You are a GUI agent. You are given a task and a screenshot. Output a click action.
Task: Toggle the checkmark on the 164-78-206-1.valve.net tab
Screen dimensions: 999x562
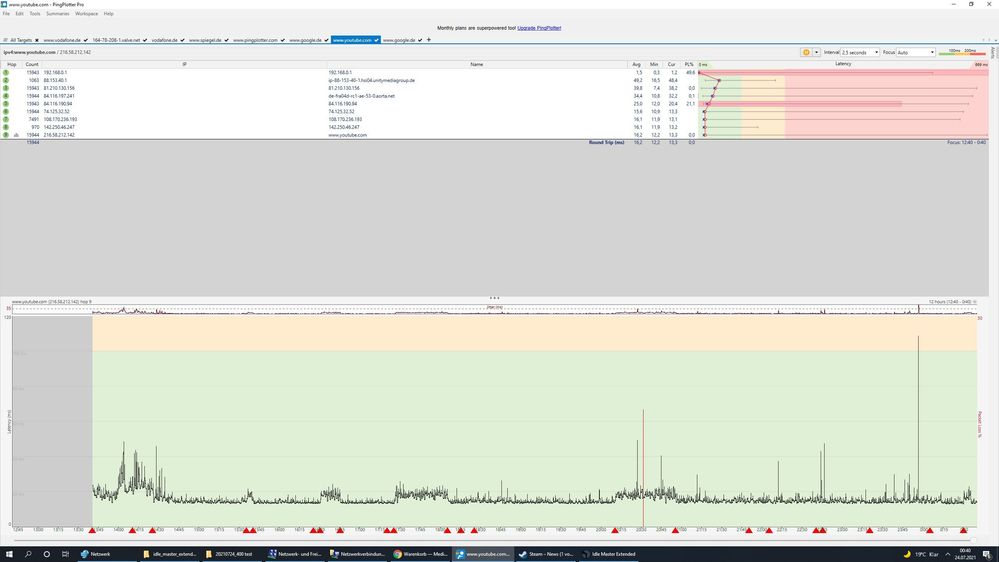coord(145,40)
